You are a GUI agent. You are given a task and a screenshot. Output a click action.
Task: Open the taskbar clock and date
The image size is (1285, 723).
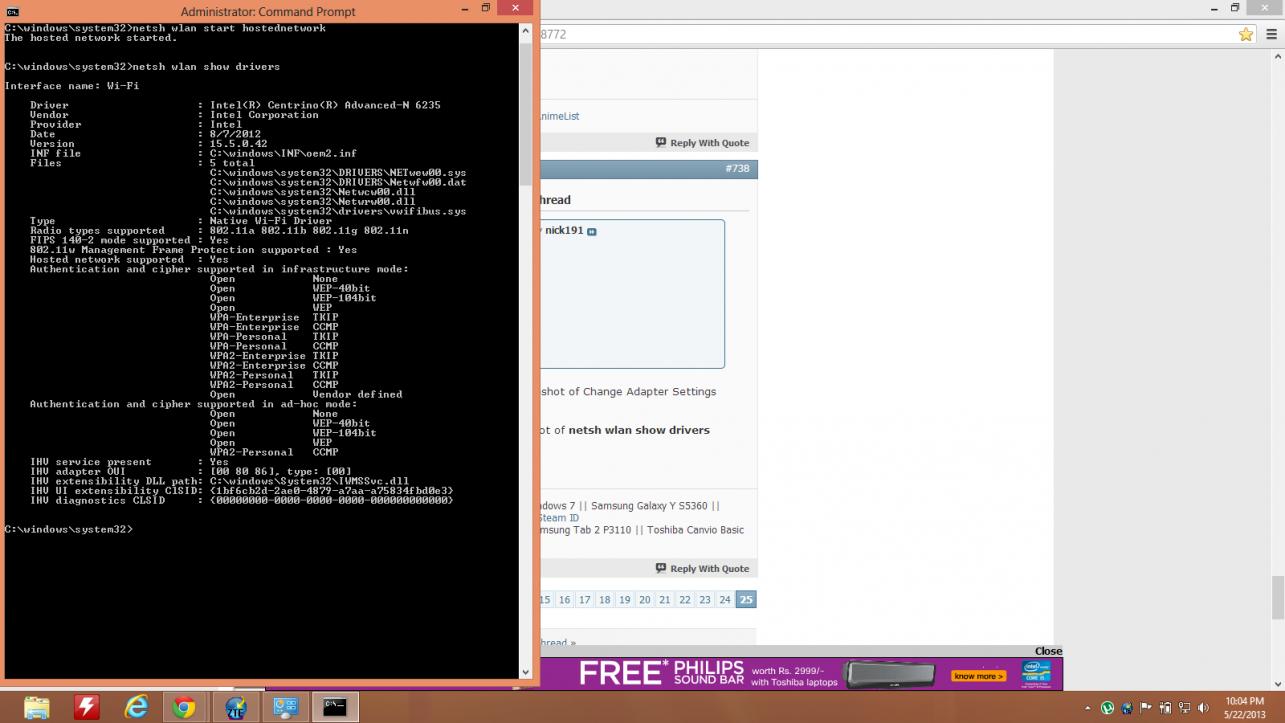point(1244,708)
